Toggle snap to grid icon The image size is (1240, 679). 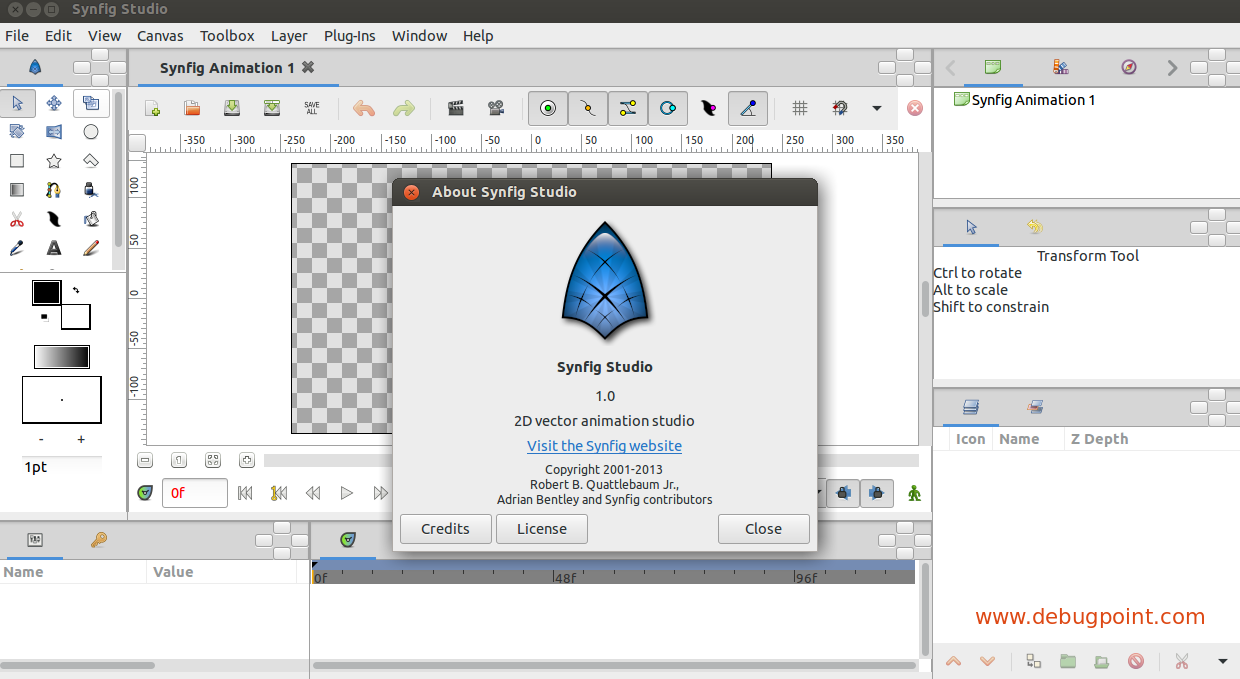point(840,108)
